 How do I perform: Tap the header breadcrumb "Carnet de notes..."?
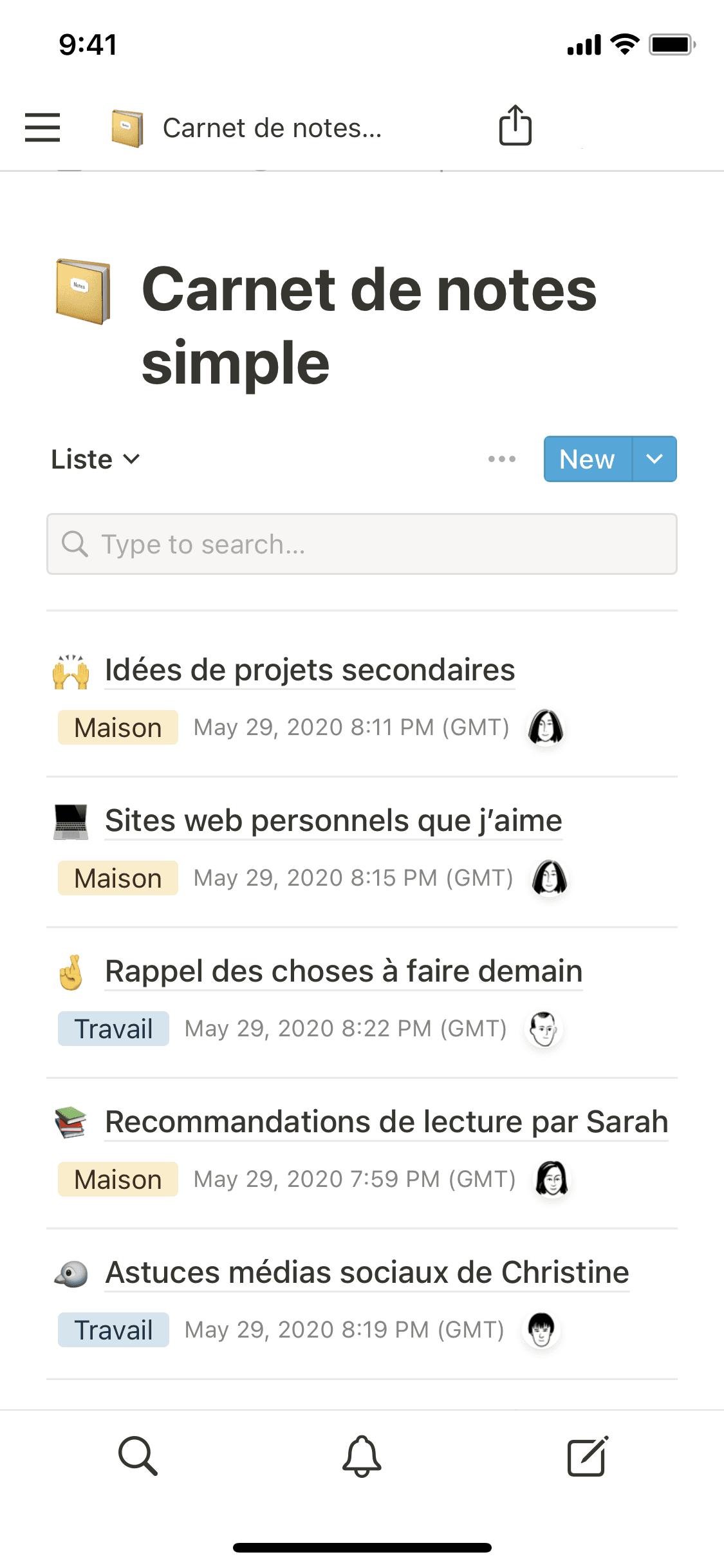(272, 128)
